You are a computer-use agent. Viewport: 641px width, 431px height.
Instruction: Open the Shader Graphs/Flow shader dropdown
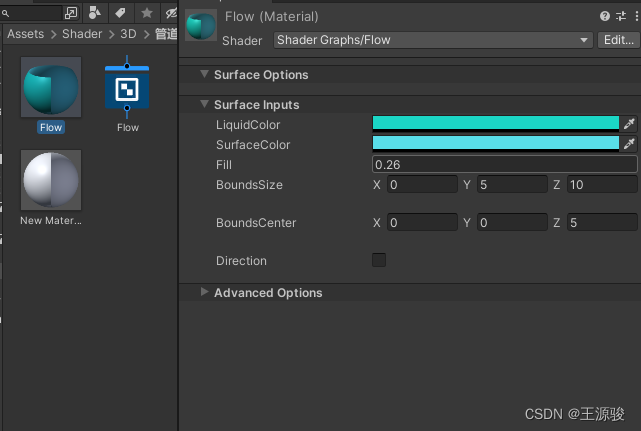tap(432, 40)
